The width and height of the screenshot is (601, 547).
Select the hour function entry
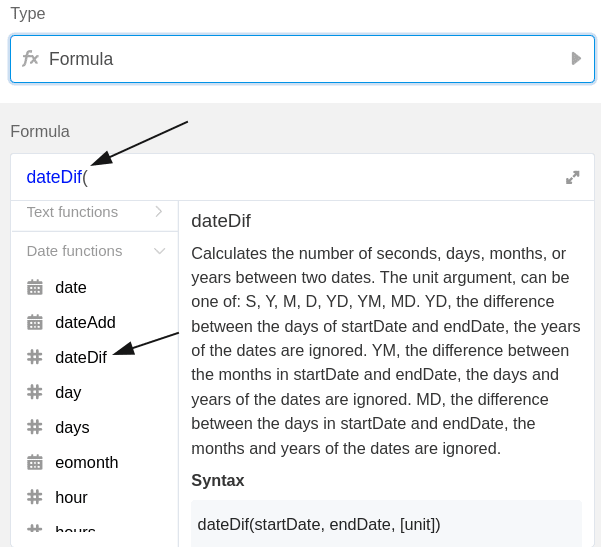click(71, 497)
